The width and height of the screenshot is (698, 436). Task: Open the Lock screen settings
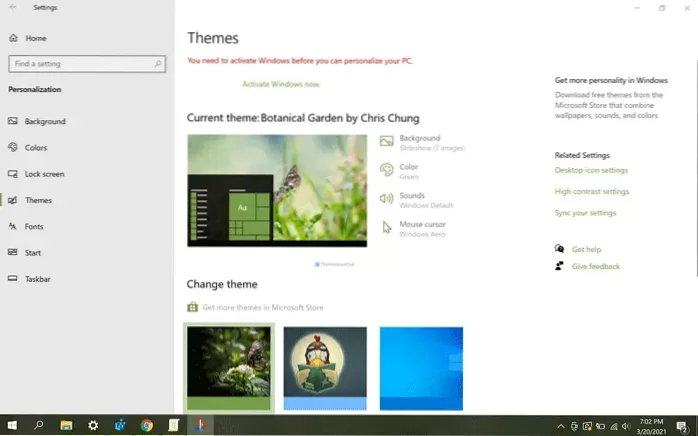(45, 174)
